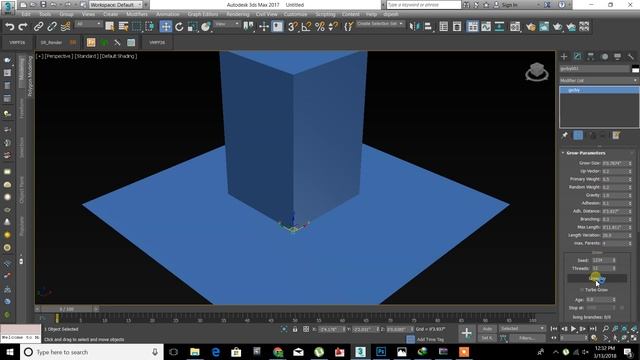
Task: Click the Pin Stack icon
Action: click(x=564, y=136)
